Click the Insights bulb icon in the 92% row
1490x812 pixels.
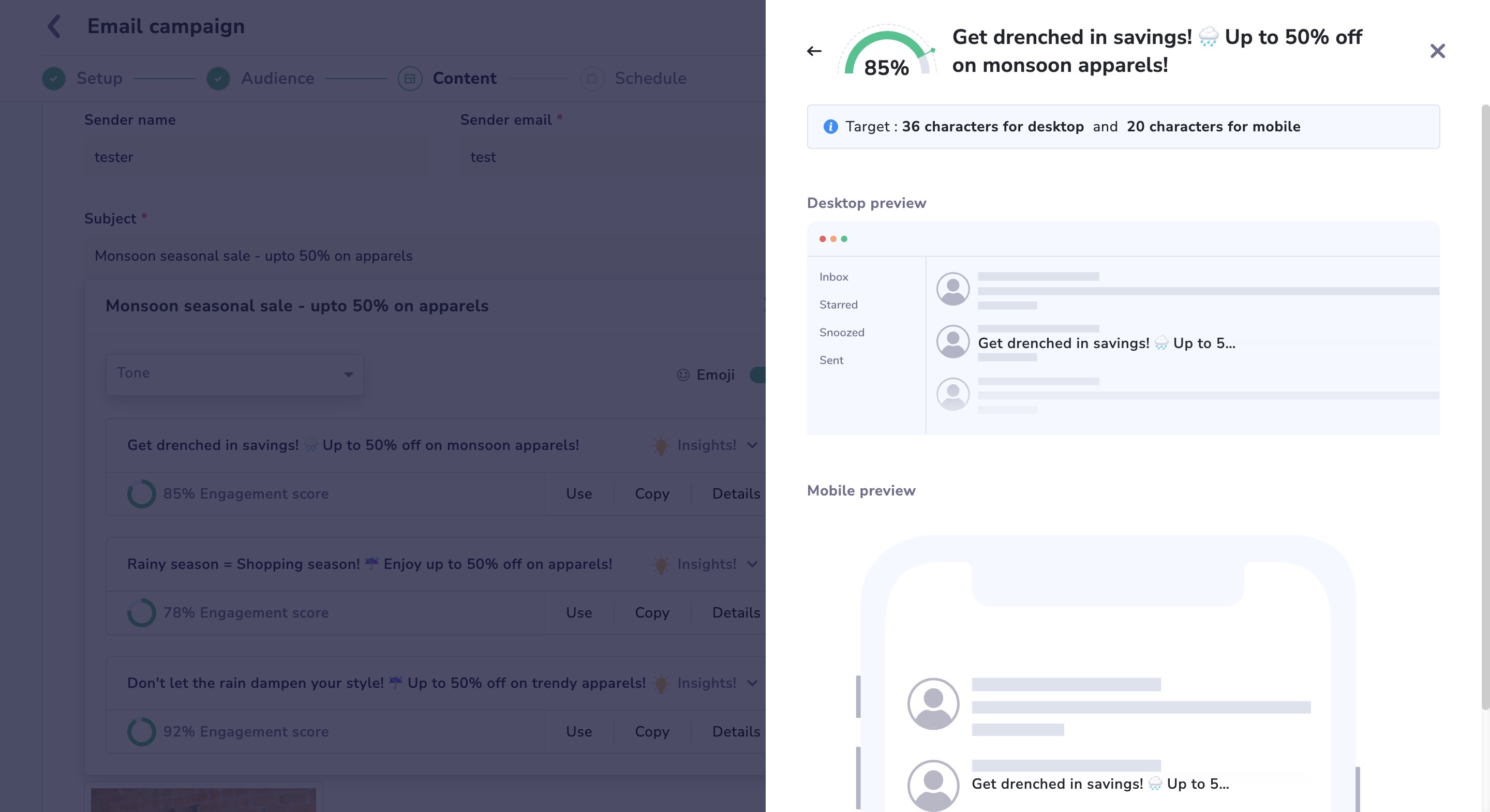tap(661, 683)
